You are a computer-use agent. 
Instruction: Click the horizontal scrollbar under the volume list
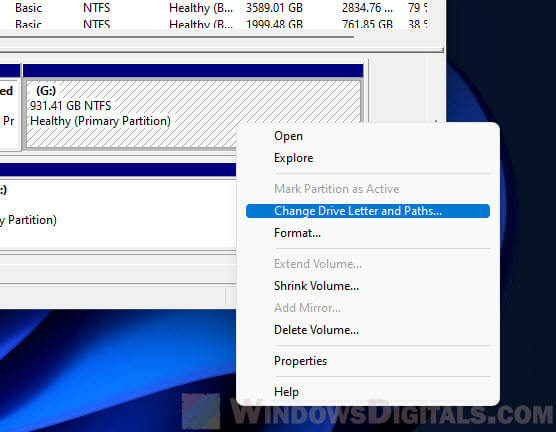[x=177, y=37]
